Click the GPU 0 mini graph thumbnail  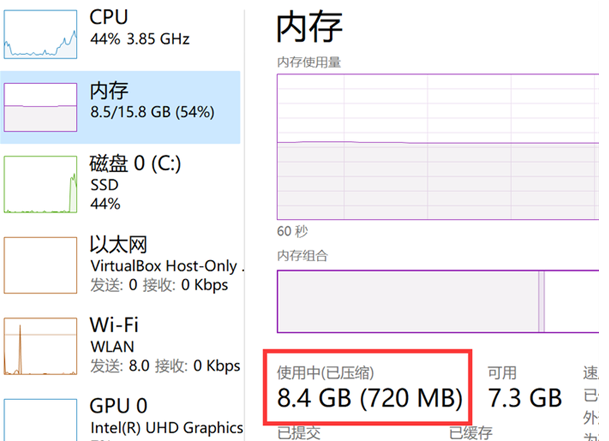coord(41,420)
